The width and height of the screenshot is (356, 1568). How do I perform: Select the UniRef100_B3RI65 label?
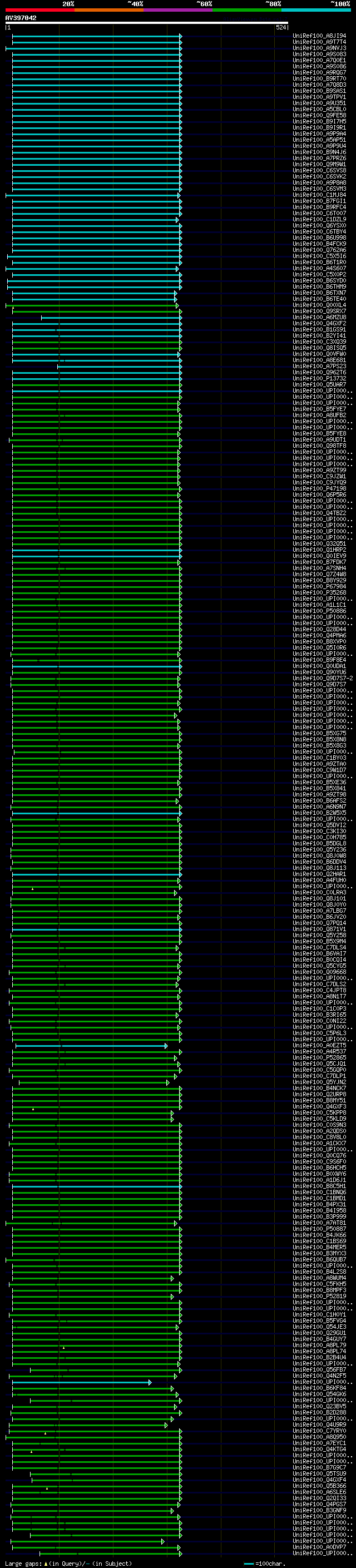pyautogui.click(x=319, y=1015)
